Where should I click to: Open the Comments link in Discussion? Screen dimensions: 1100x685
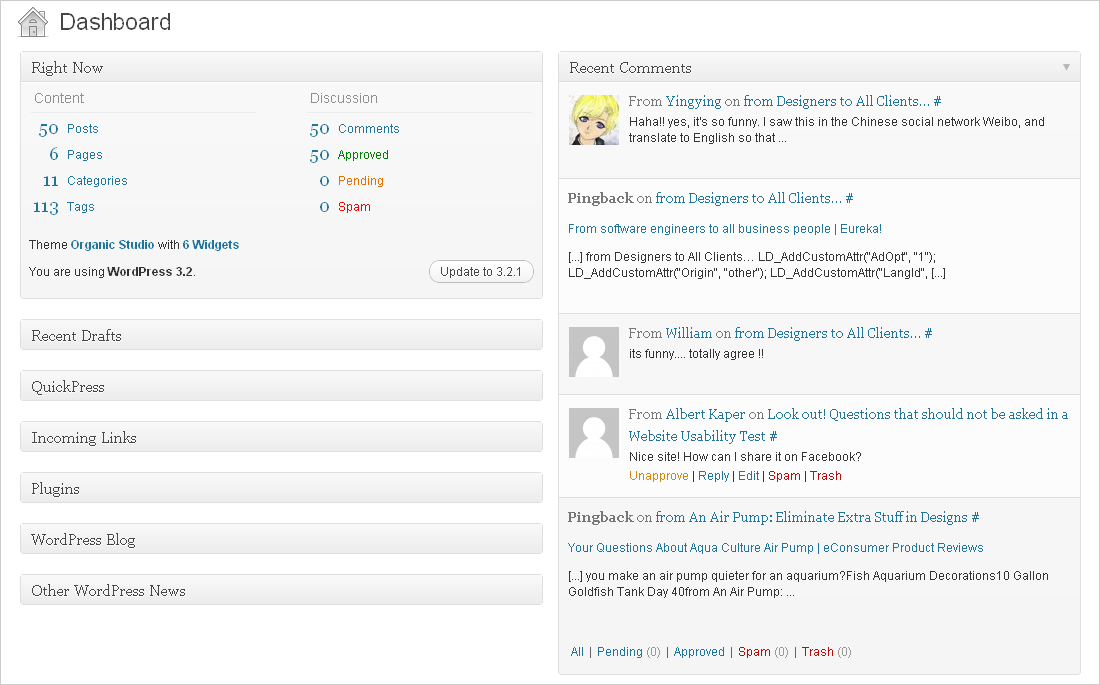coord(368,128)
